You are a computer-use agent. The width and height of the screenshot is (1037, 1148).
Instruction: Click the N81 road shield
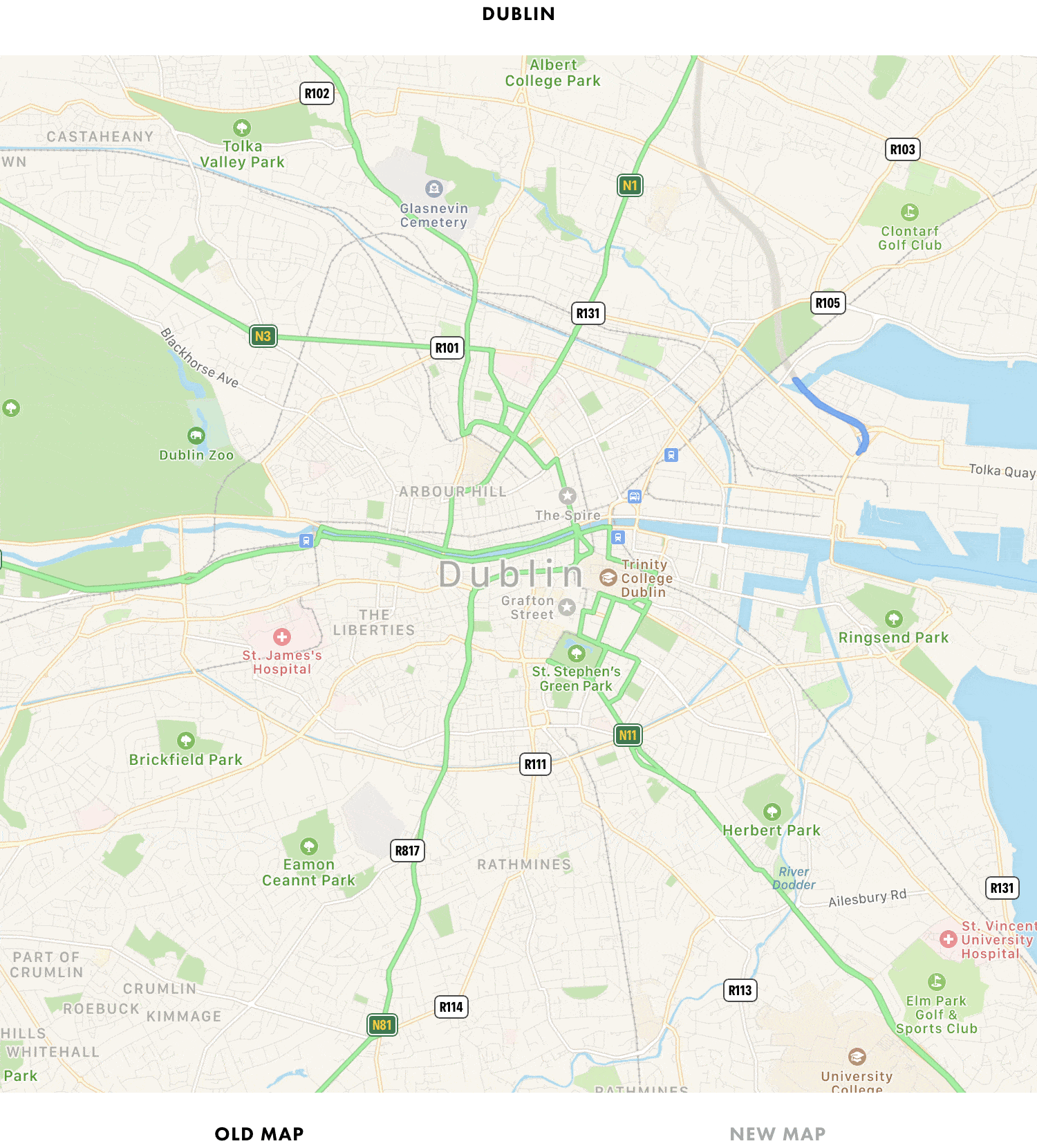click(382, 1025)
